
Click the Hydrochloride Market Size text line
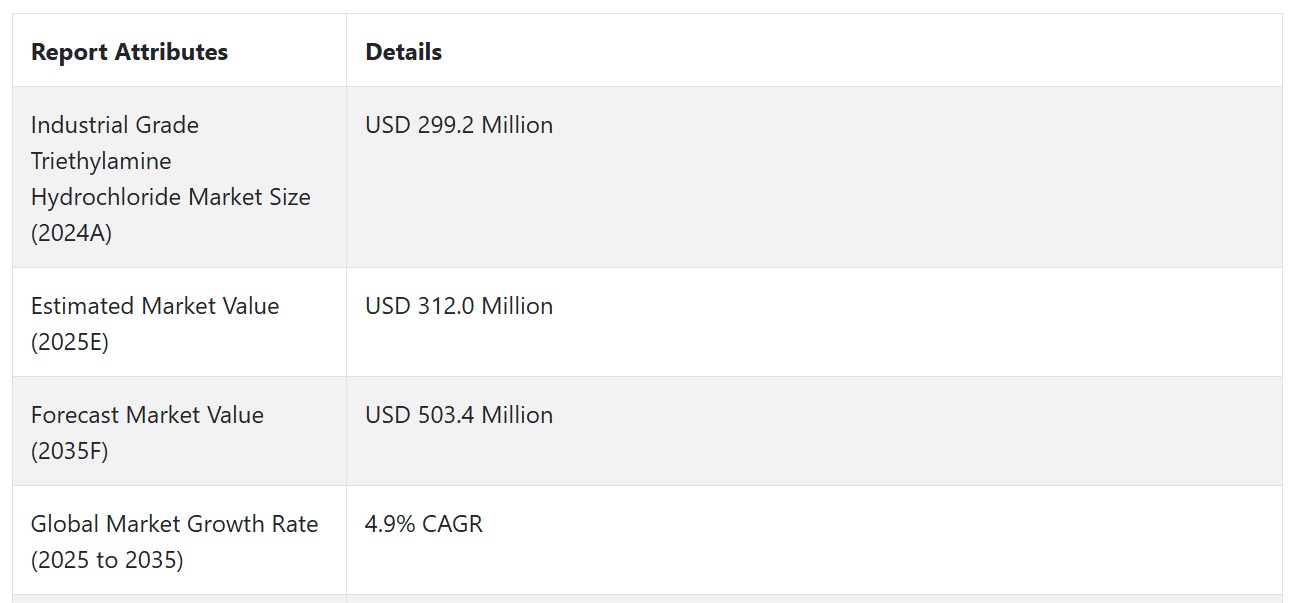click(171, 197)
